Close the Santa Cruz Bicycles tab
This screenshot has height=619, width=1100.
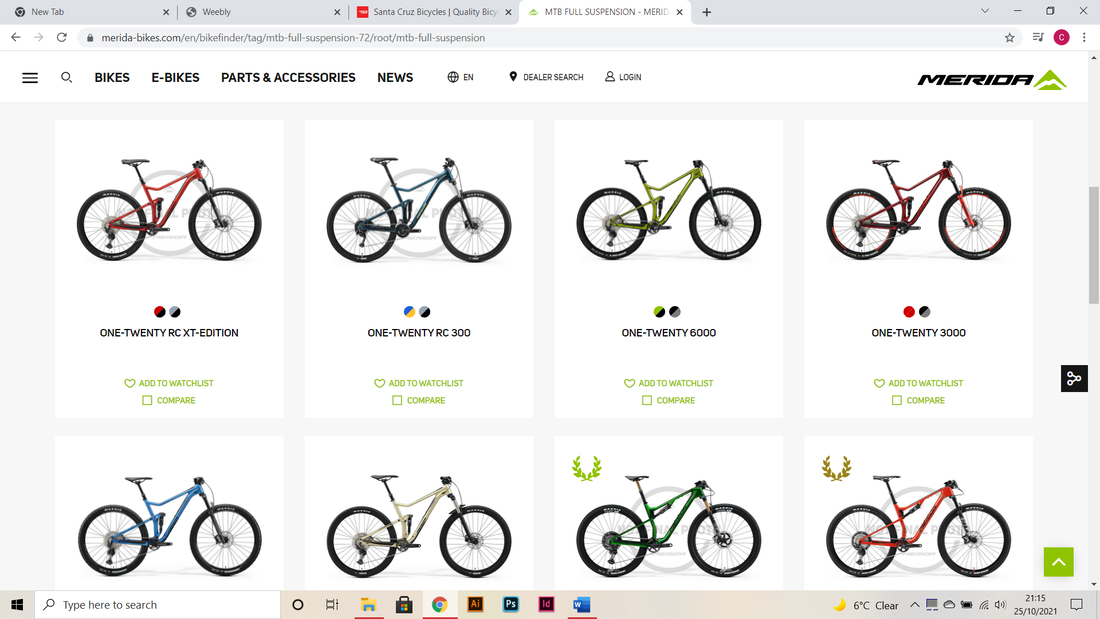pyautogui.click(x=508, y=12)
